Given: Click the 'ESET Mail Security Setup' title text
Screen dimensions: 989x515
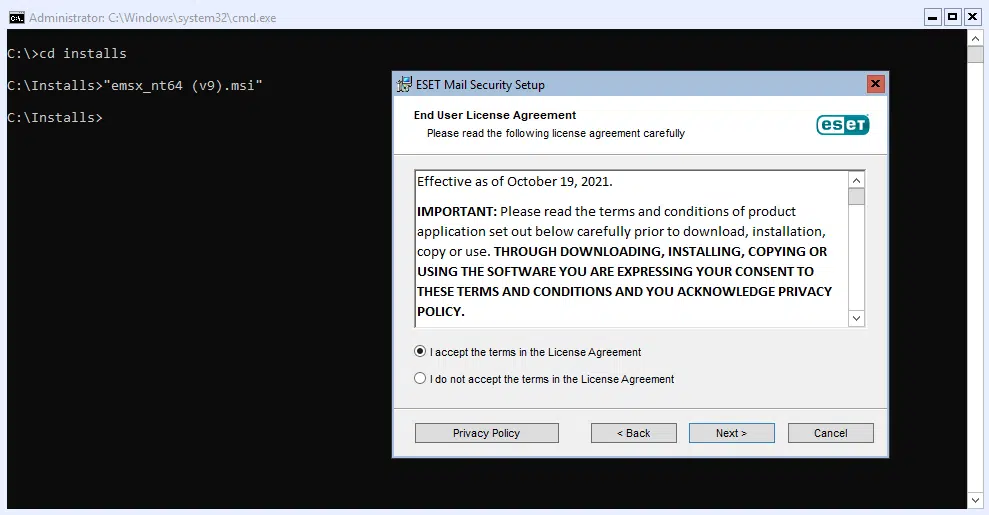Looking at the screenshot, I should pyautogui.click(x=480, y=84).
